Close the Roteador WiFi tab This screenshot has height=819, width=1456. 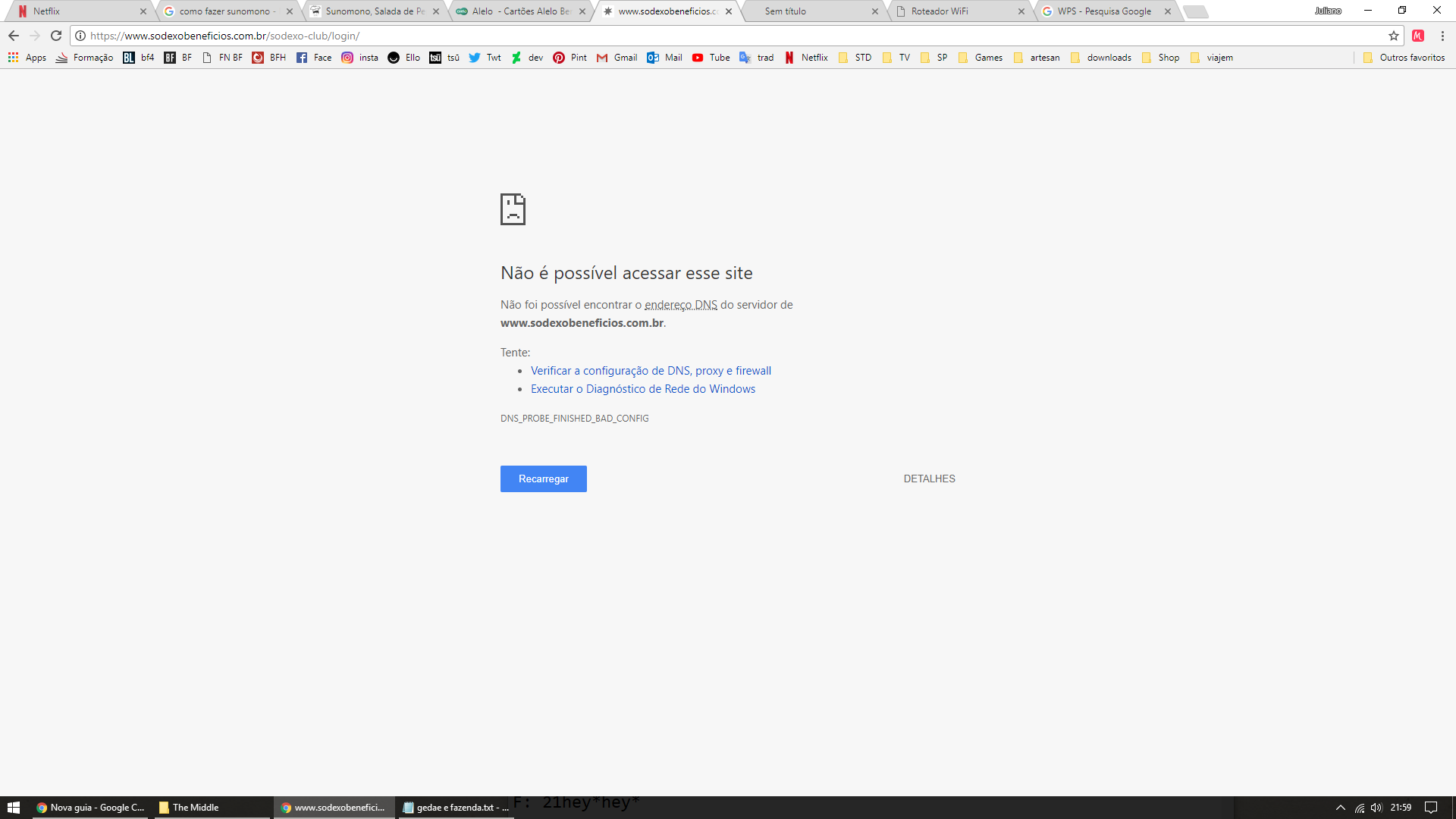(x=1021, y=11)
